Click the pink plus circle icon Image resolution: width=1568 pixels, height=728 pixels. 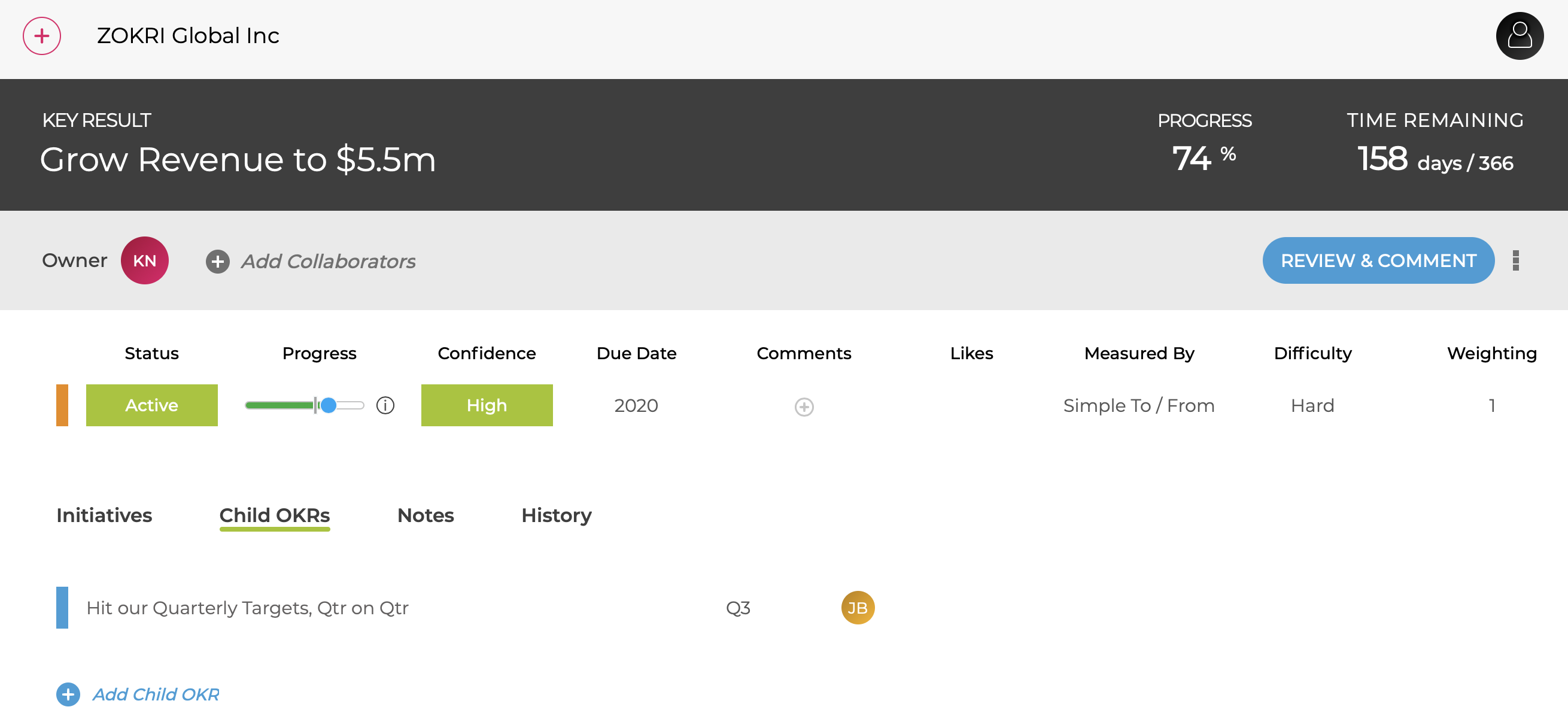41,36
